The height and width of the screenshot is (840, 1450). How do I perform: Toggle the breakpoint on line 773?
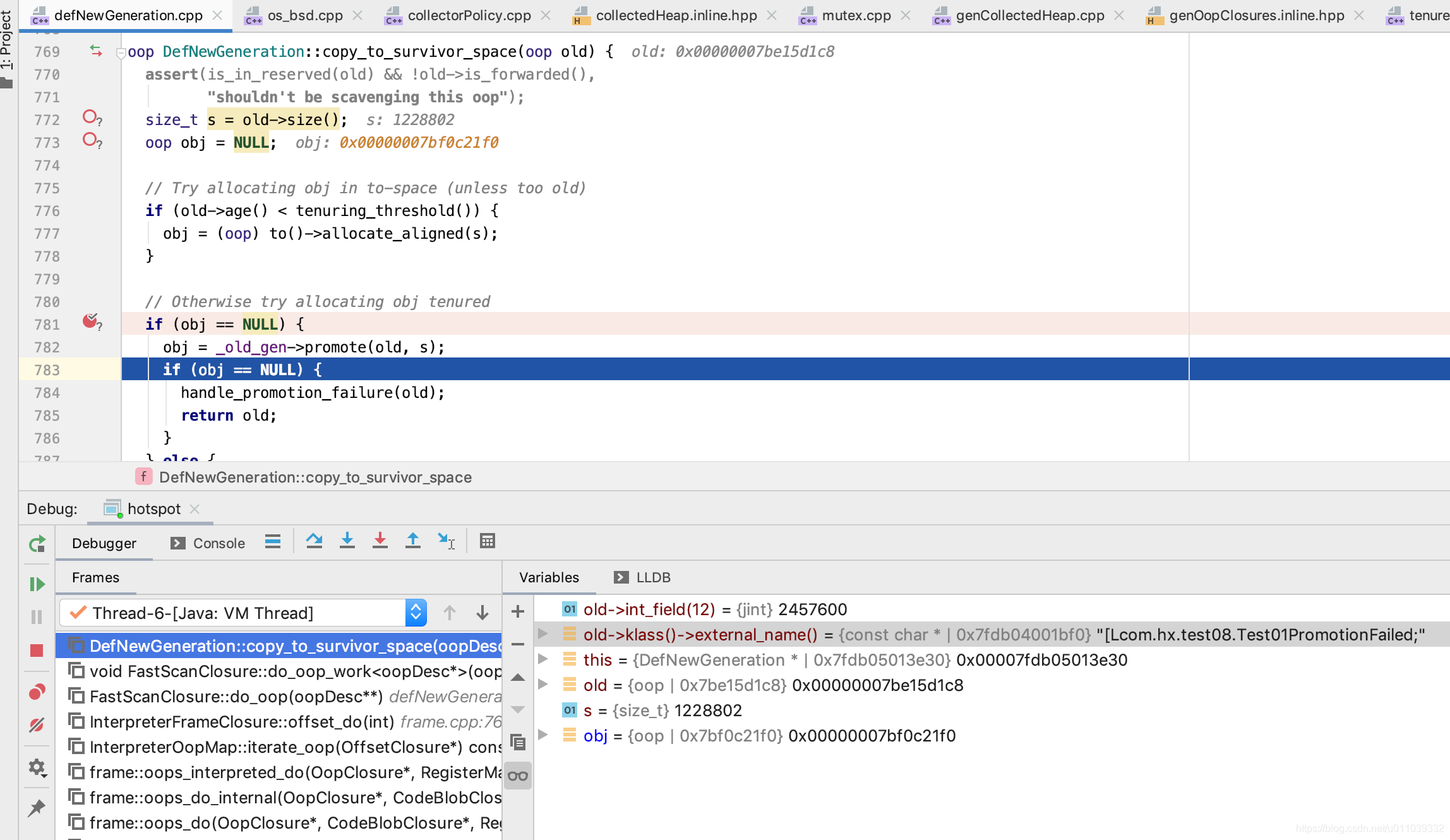90,140
